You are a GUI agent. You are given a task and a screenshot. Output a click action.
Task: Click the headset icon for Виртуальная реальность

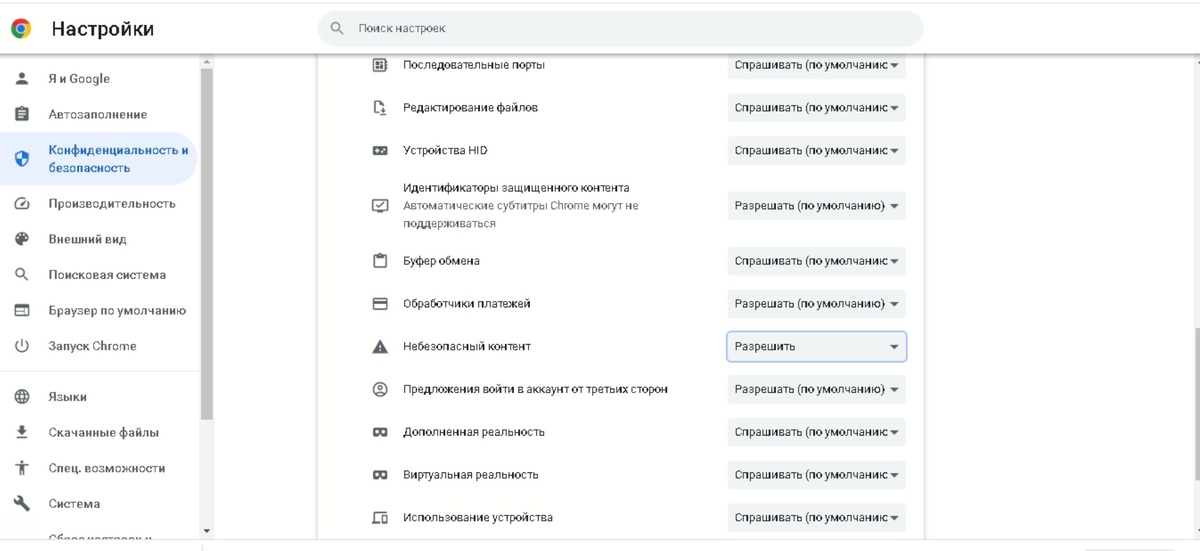tap(379, 475)
